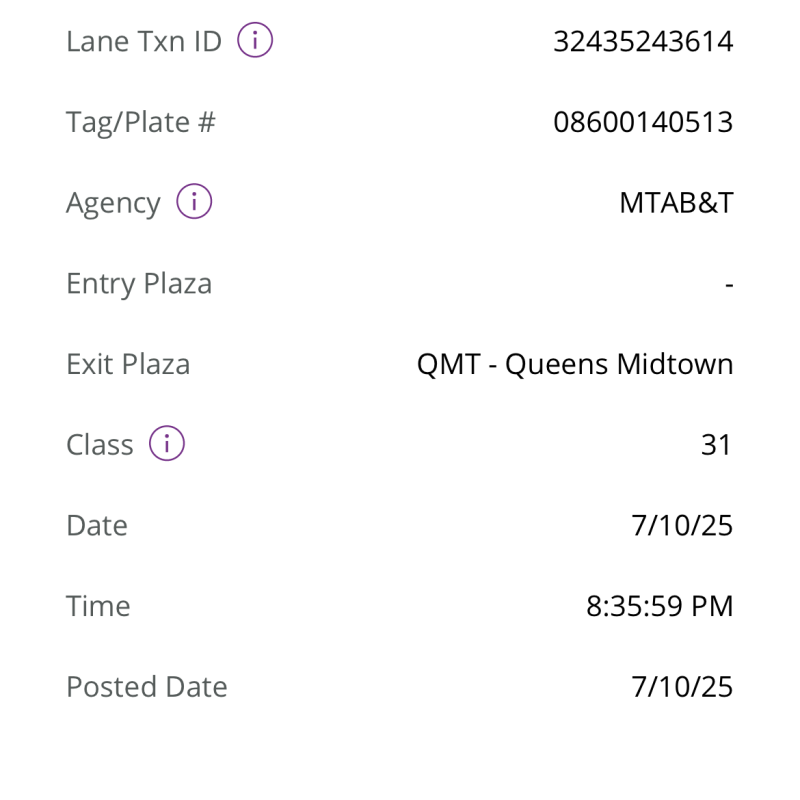
Task: Click the Class value 31
Action: coord(716,445)
